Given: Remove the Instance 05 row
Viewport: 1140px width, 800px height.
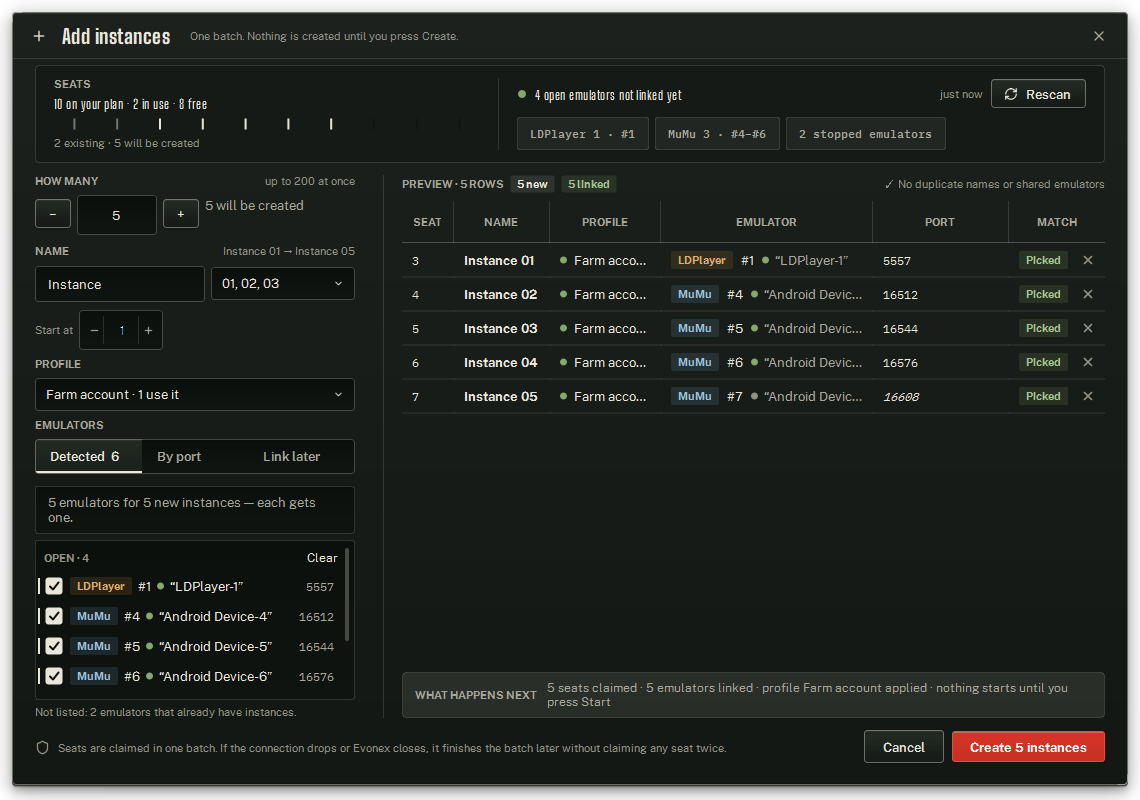Looking at the screenshot, I should [1088, 396].
